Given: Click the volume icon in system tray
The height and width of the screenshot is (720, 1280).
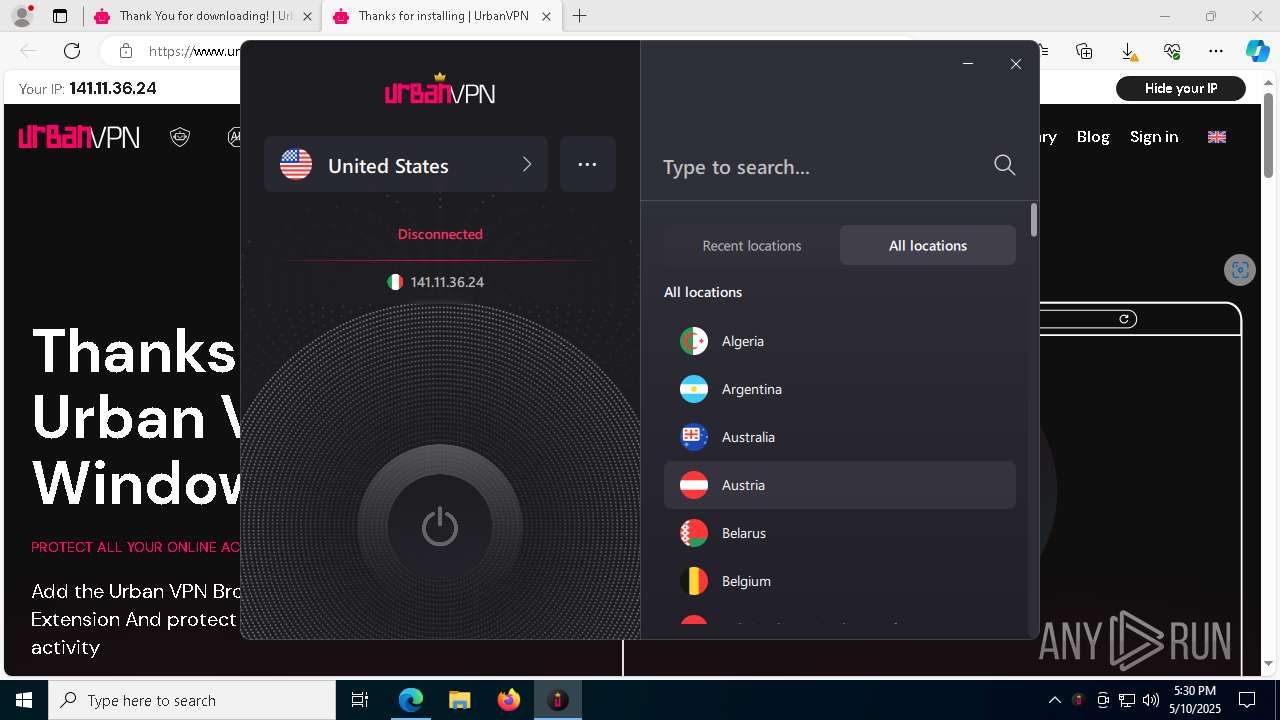Looking at the screenshot, I should [1151, 700].
